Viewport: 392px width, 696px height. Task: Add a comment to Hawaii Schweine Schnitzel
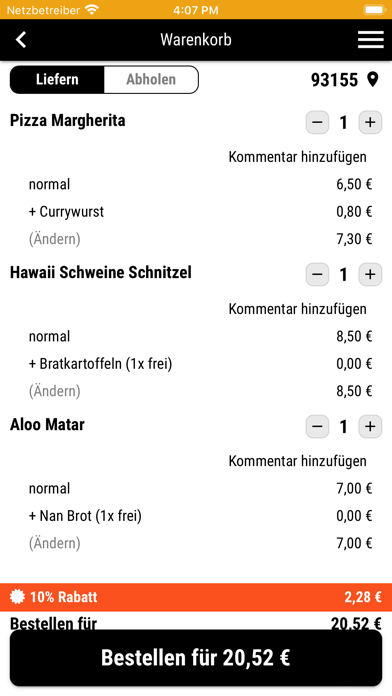[x=297, y=309]
